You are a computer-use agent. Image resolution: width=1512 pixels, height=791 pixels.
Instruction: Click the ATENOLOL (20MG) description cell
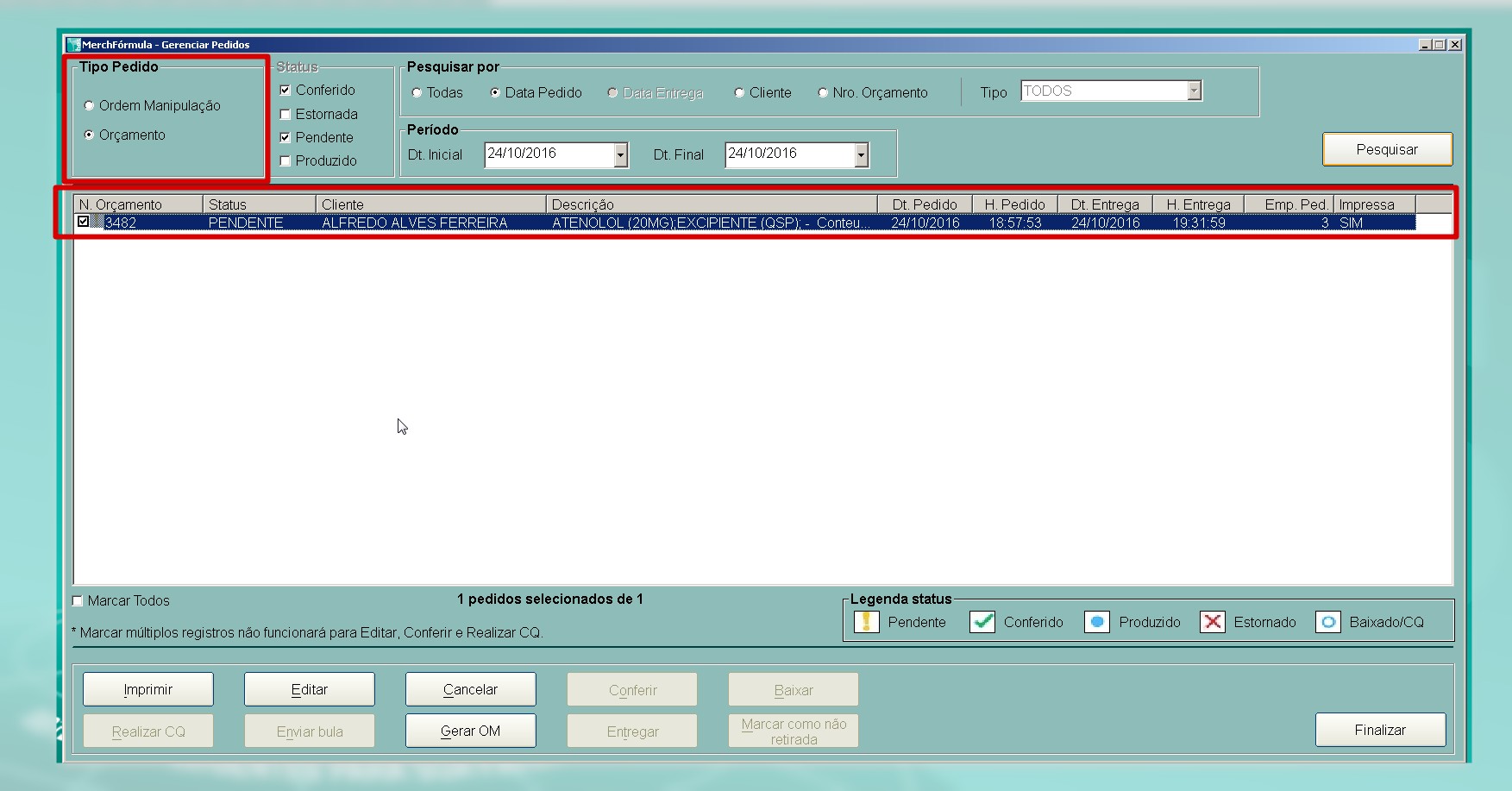point(711,223)
